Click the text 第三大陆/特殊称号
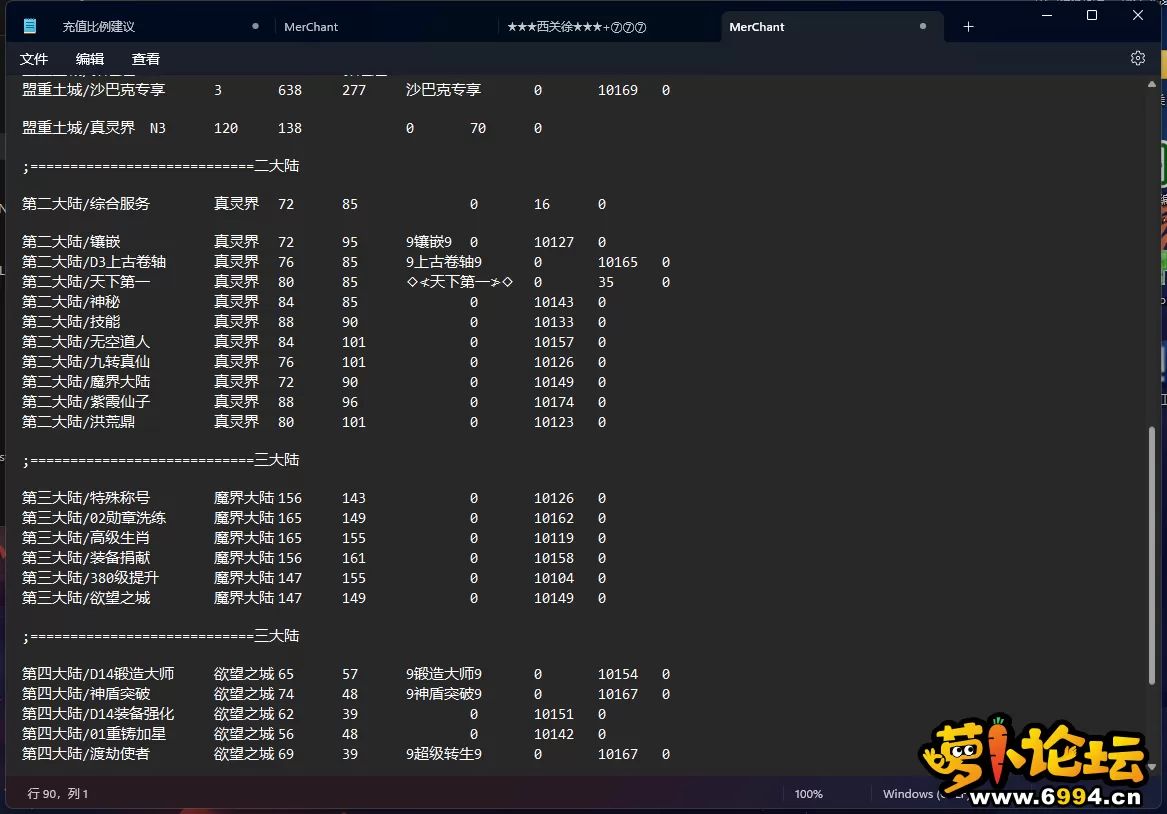The width and height of the screenshot is (1167, 814). pyautogui.click(x=86, y=498)
